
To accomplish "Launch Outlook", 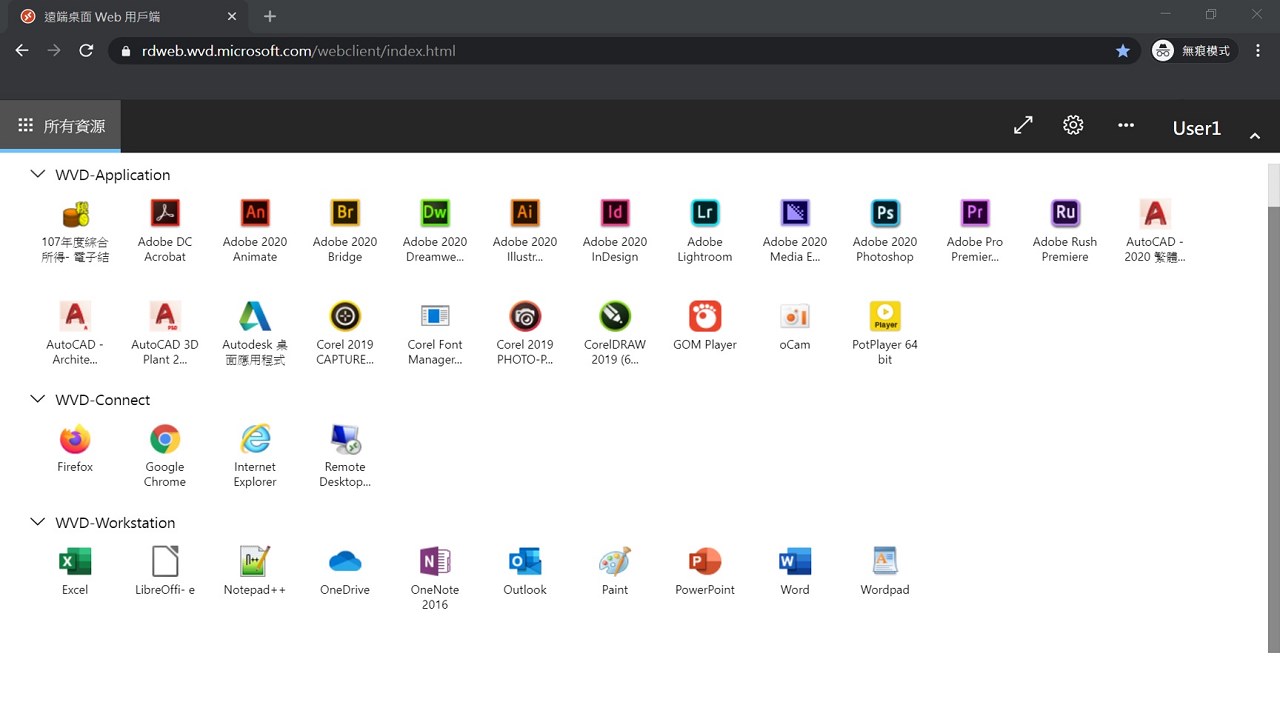I will pos(525,571).
